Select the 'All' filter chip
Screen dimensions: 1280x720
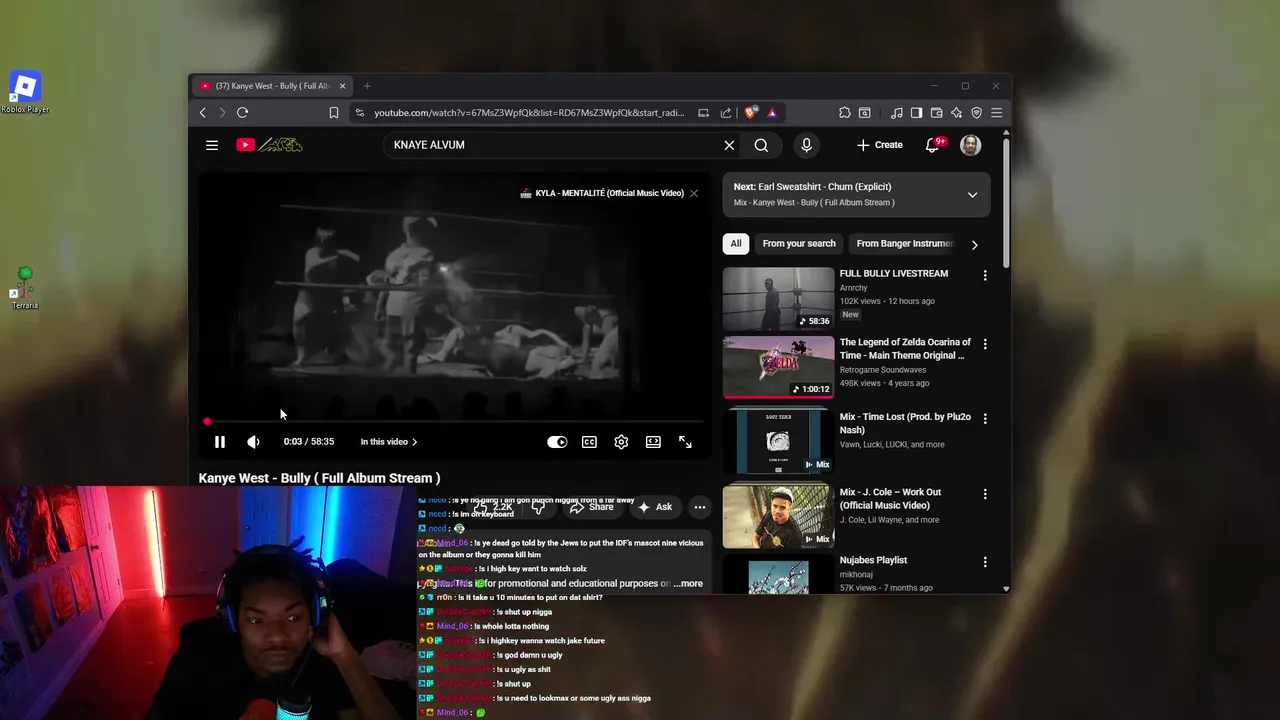736,243
